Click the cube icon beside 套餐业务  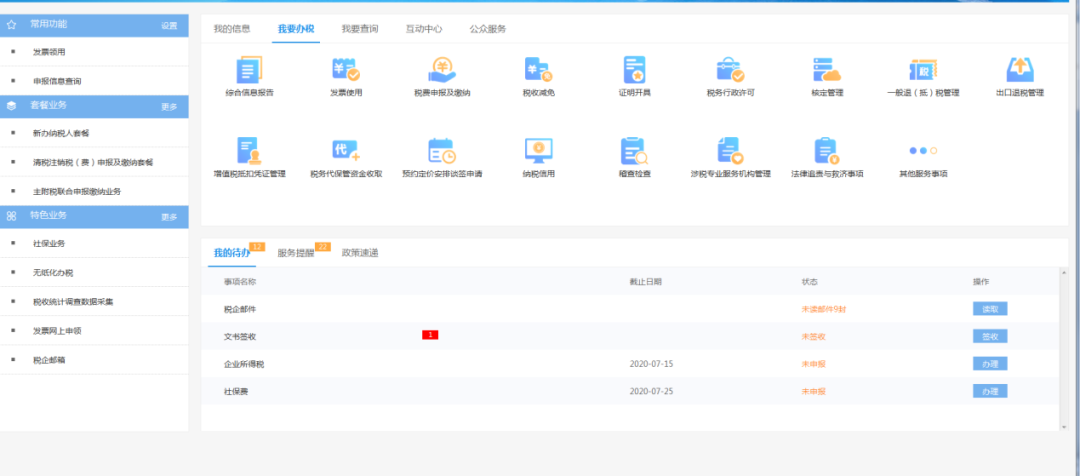pos(11,106)
